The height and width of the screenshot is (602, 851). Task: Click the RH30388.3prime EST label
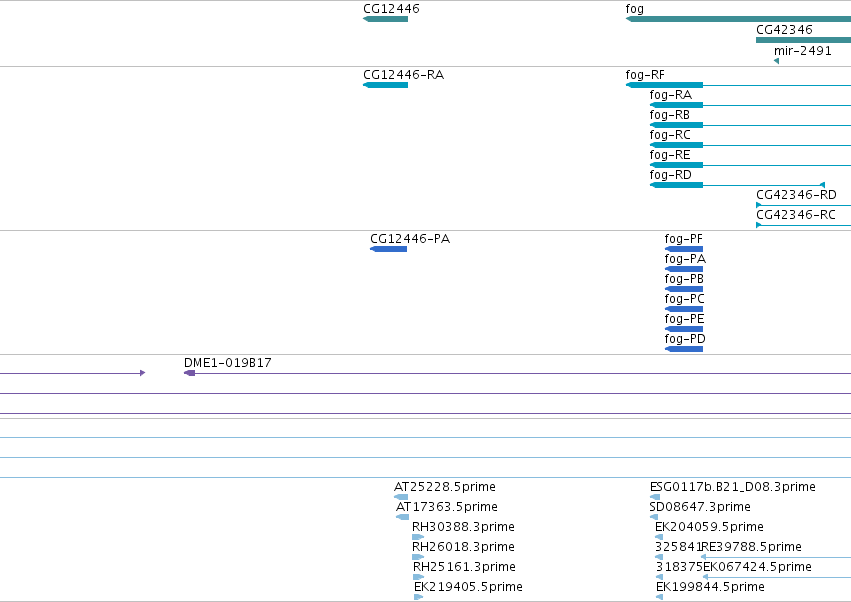[463, 527]
